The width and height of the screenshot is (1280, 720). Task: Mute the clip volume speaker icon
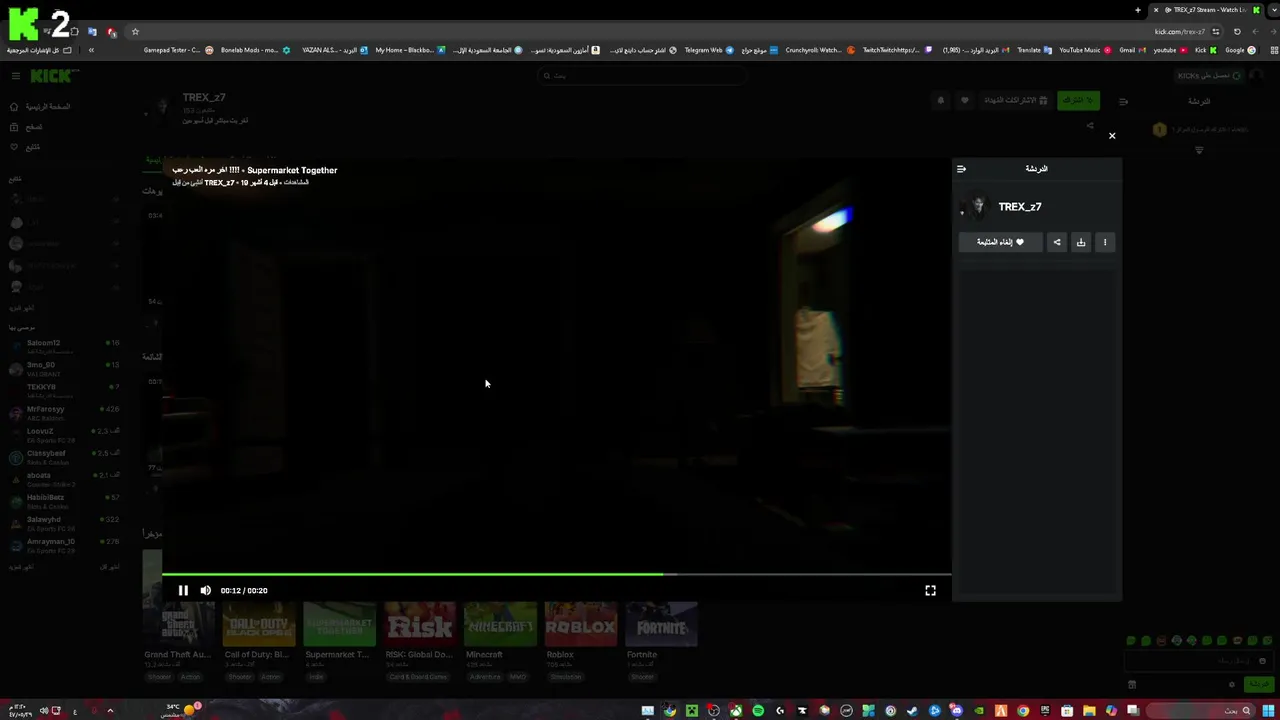(x=206, y=590)
